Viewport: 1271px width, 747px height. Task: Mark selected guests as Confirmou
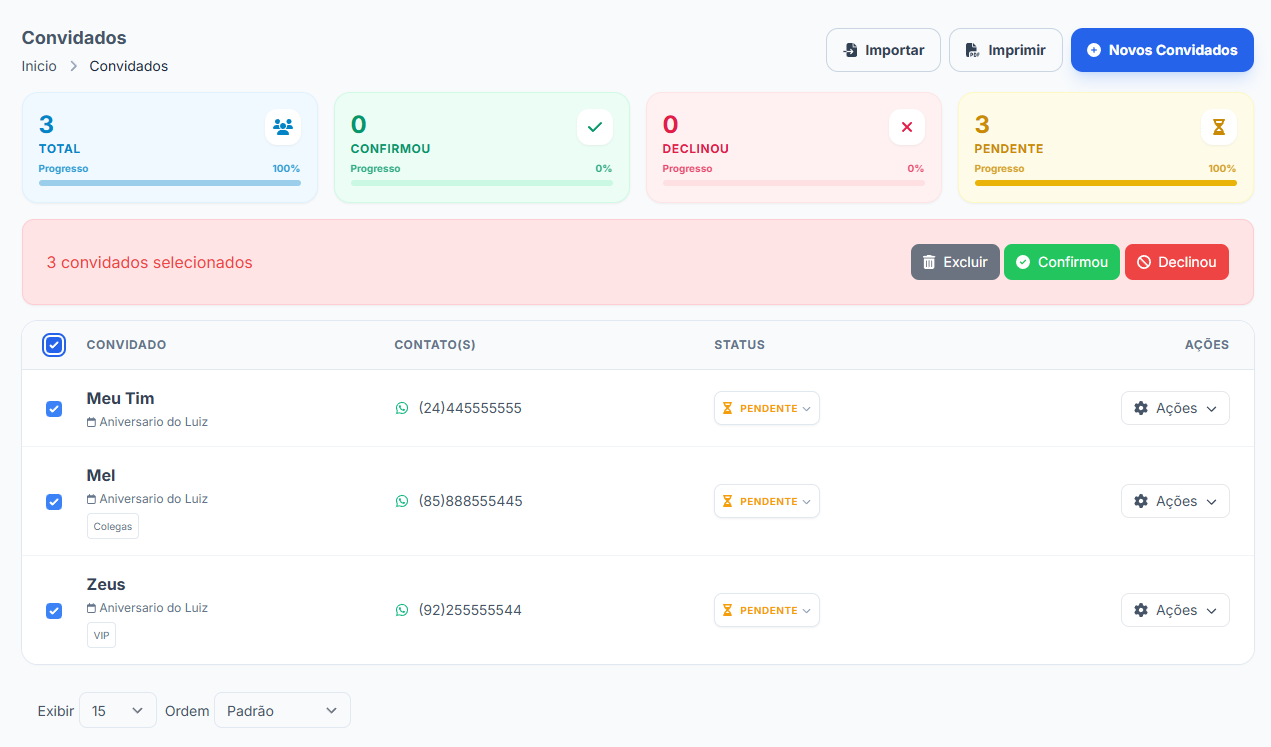click(x=1061, y=262)
